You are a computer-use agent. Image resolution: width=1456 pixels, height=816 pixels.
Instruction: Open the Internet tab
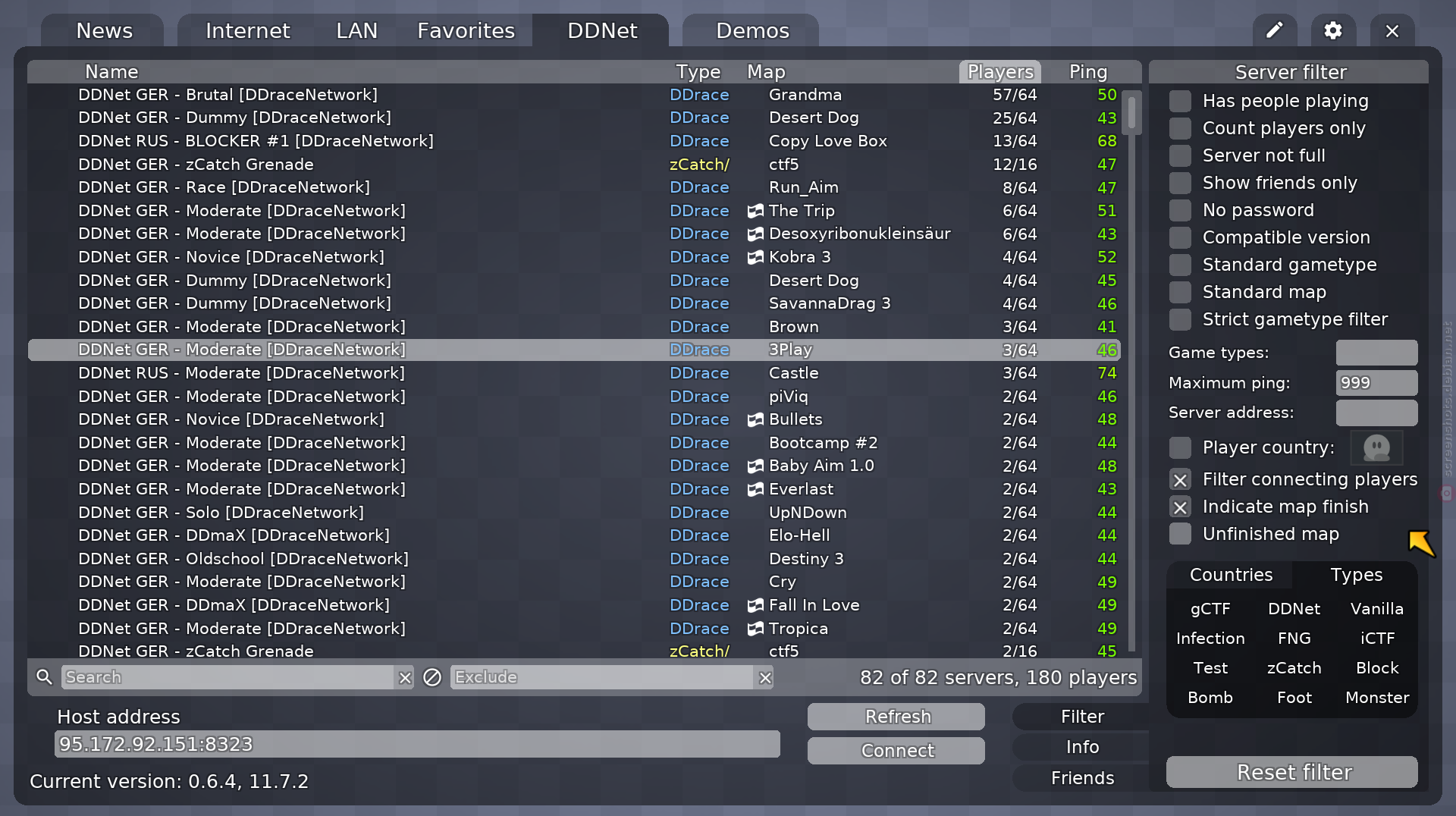point(247,30)
